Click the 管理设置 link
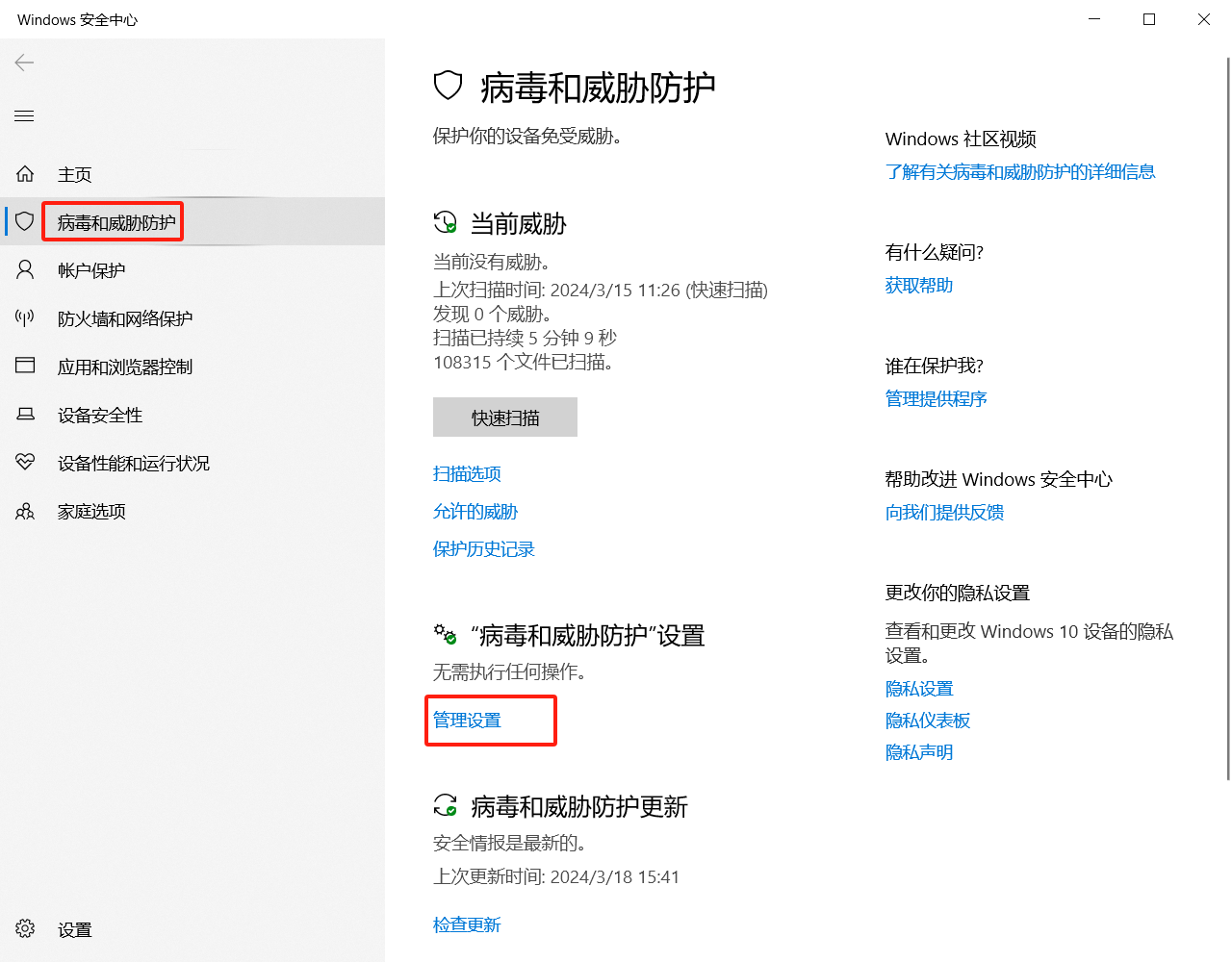 pyautogui.click(x=467, y=720)
